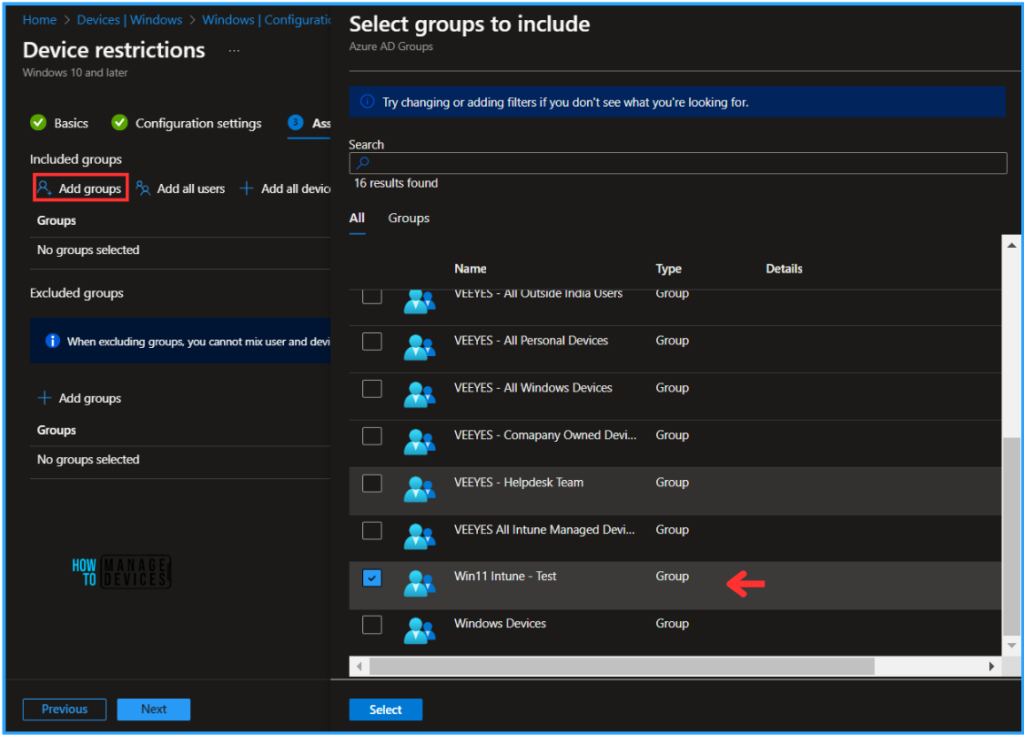Screen dimensions: 1024x735
Task: Go to the Windows | Configuration breadcrumb
Action: 266,20
